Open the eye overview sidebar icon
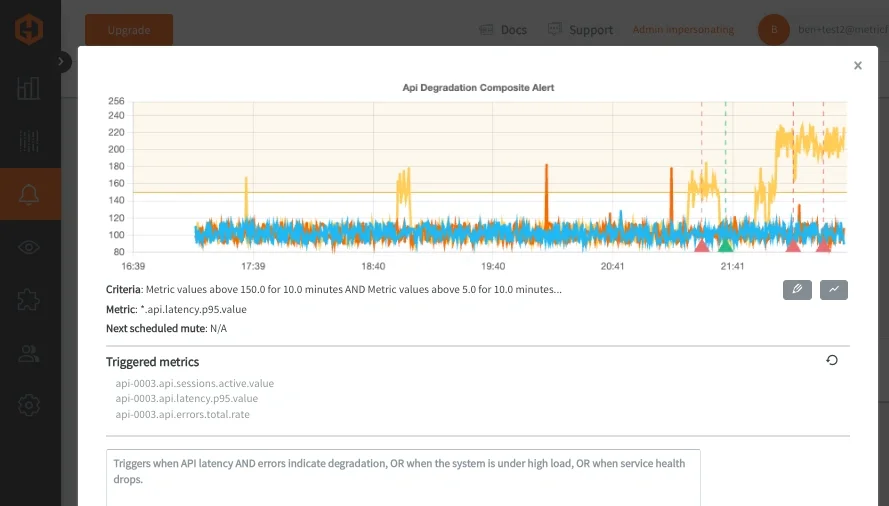 (x=29, y=247)
